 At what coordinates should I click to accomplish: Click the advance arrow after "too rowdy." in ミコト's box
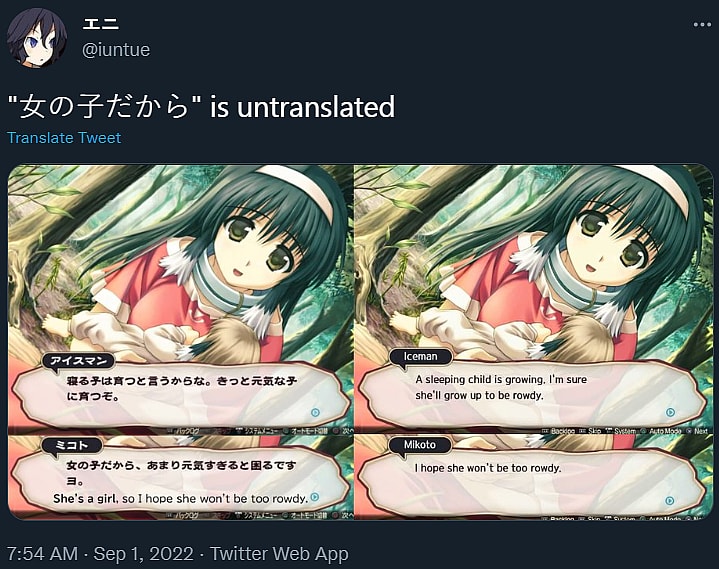click(x=315, y=497)
